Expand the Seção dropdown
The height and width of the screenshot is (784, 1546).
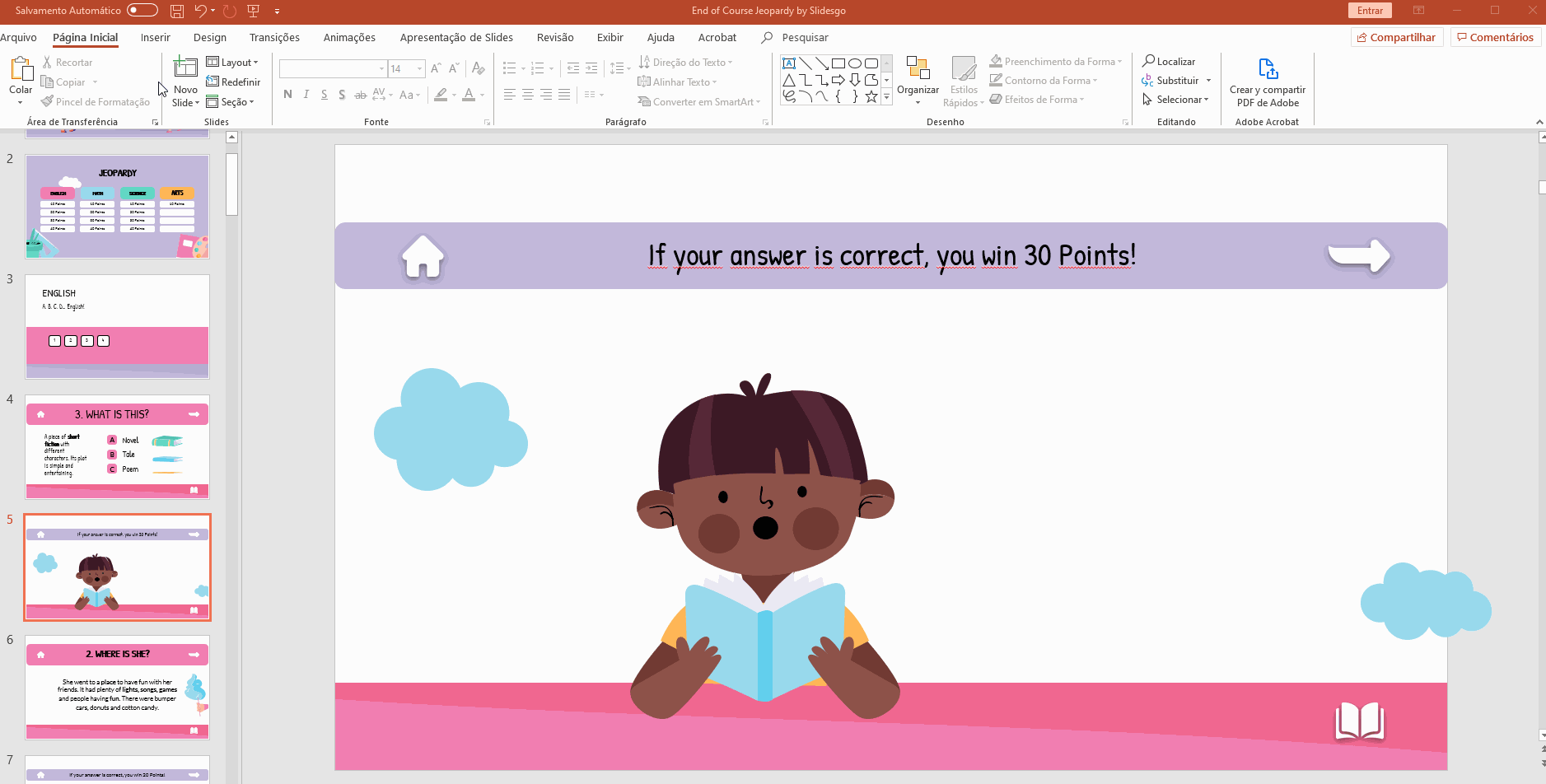pyautogui.click(x=230, y=102)
